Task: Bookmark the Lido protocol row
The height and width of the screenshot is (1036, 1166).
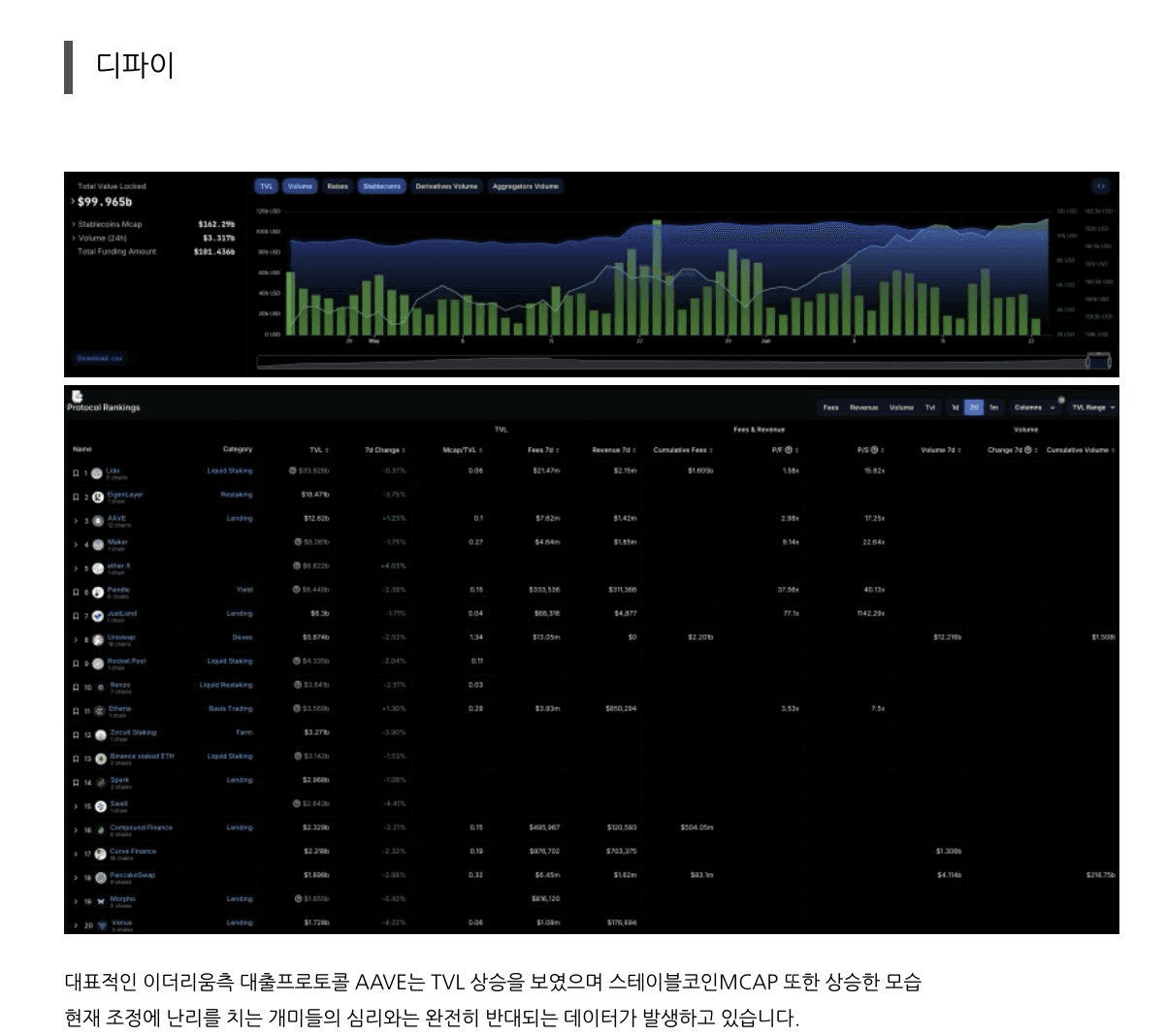Action: pyautogui.click(x=76, y=473)
